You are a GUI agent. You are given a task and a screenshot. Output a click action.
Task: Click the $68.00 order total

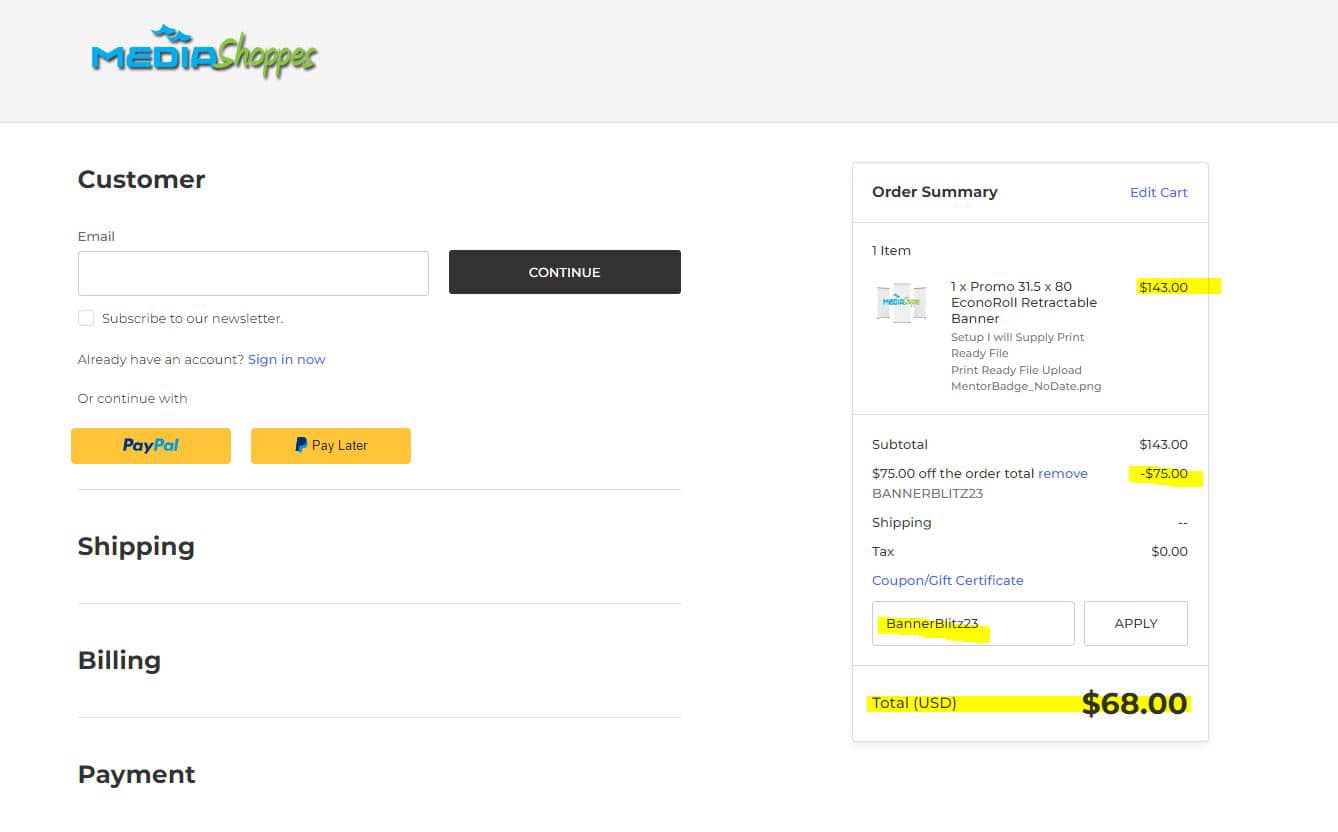click(1134, 704)
